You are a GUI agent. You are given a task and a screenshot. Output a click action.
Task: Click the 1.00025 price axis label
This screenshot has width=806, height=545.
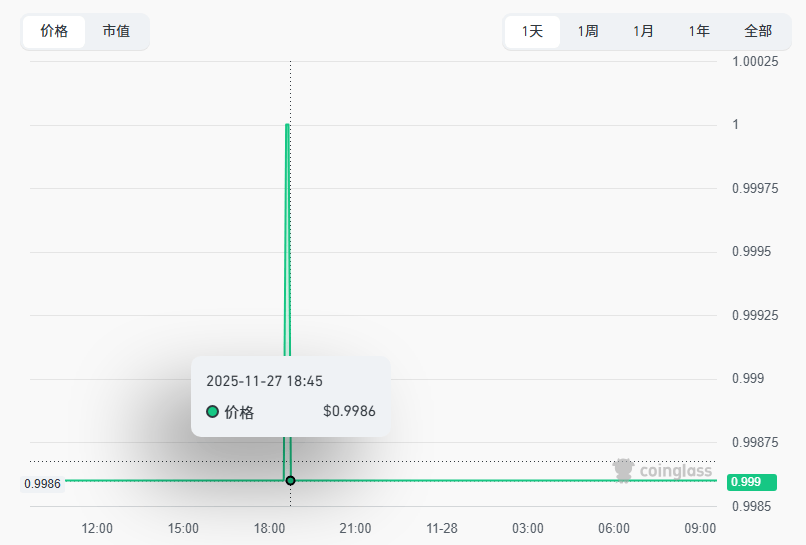coord(755,61)
